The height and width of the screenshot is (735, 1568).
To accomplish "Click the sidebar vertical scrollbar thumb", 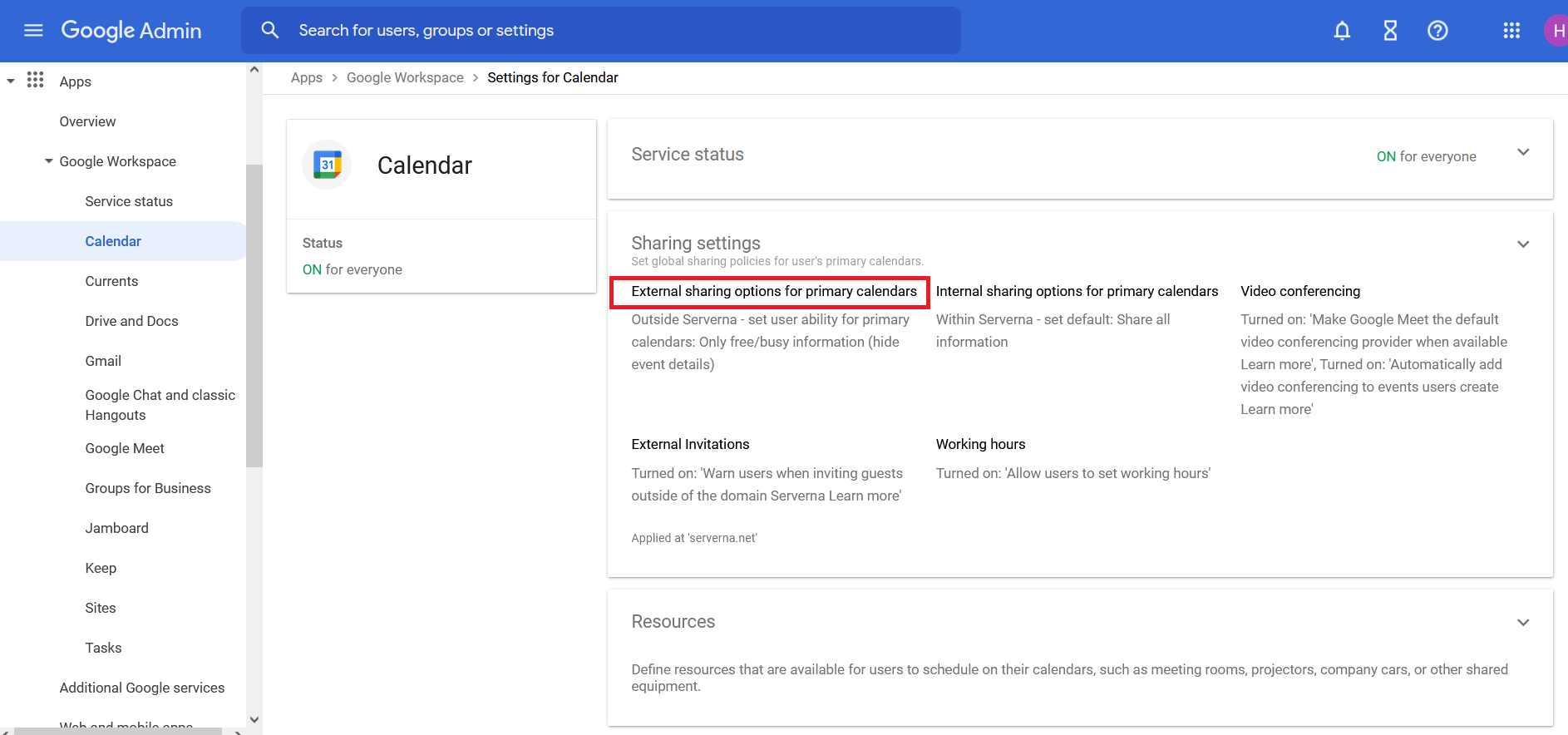I will coord(254,316).
